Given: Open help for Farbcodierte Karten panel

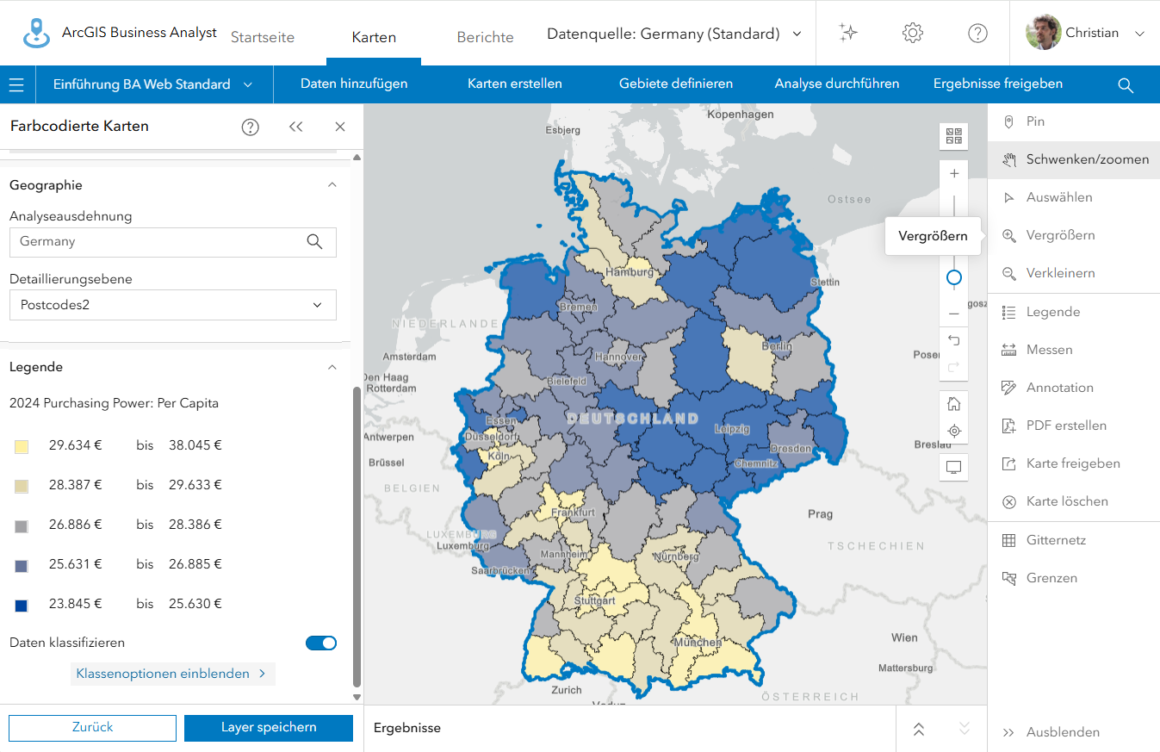Looking at the screenshot, I should [250, 127].
